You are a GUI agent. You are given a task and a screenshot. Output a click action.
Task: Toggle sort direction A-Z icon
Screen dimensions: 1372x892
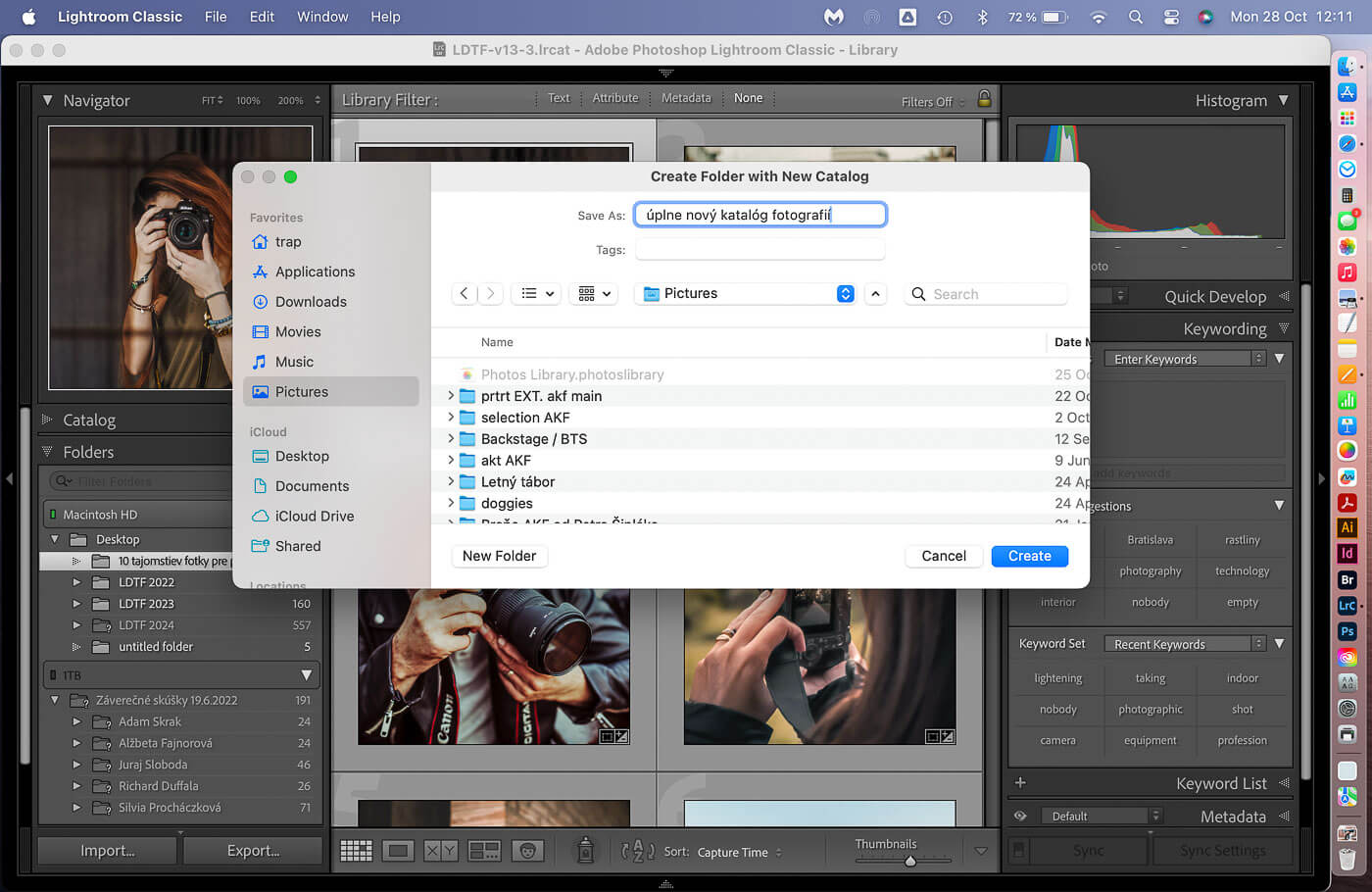(638, 851)
